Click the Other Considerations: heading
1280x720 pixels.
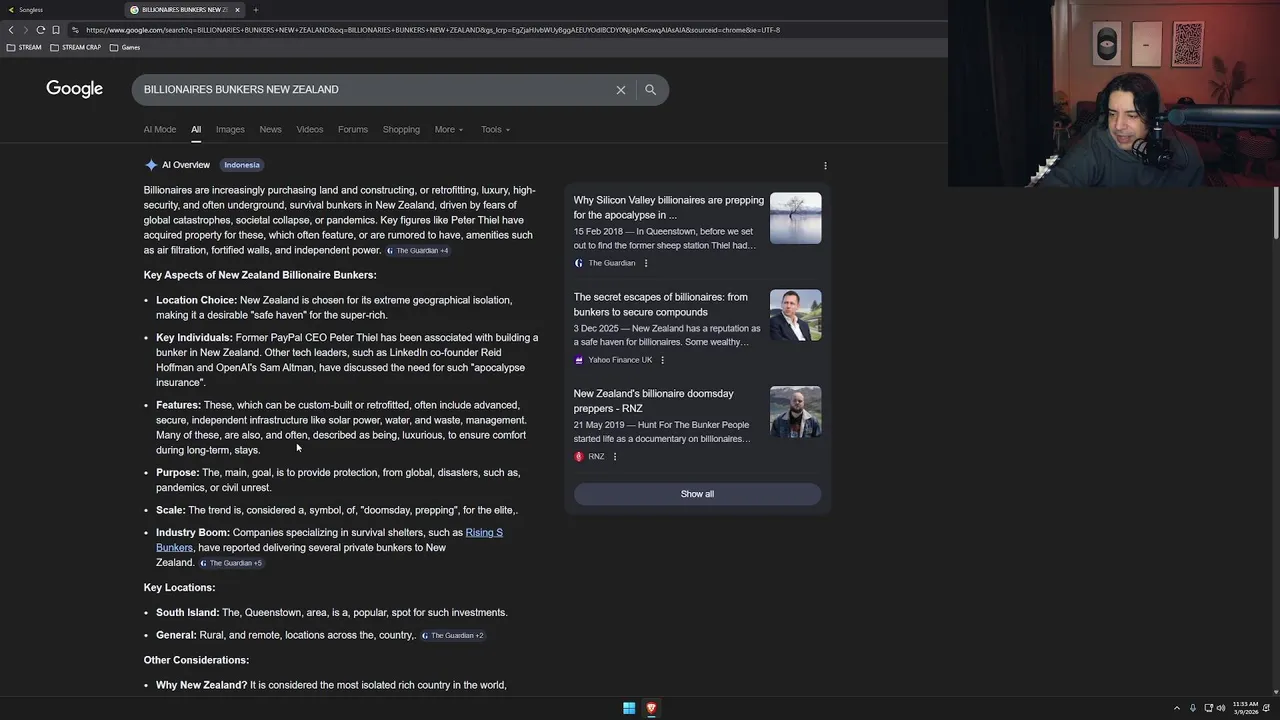[x=196, y=660]
